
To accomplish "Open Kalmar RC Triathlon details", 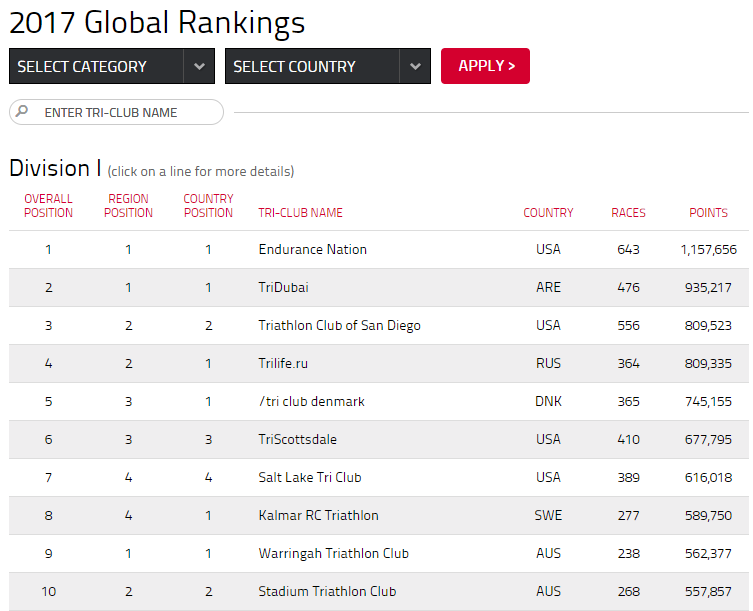I will pyautogui.click(x=378, y=515).
